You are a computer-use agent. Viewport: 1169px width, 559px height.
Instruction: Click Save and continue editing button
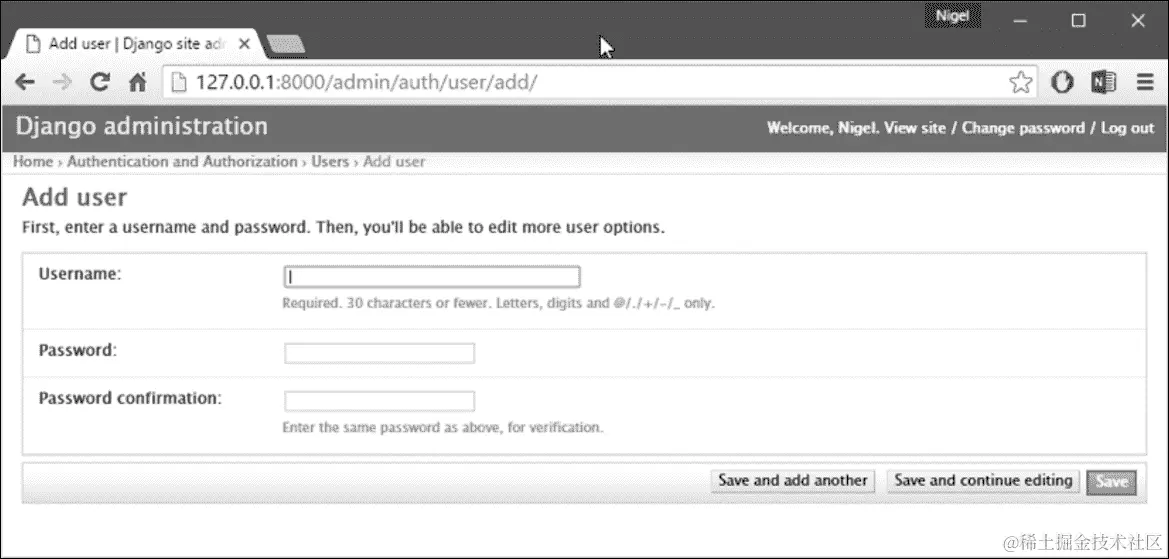[983, 481]
